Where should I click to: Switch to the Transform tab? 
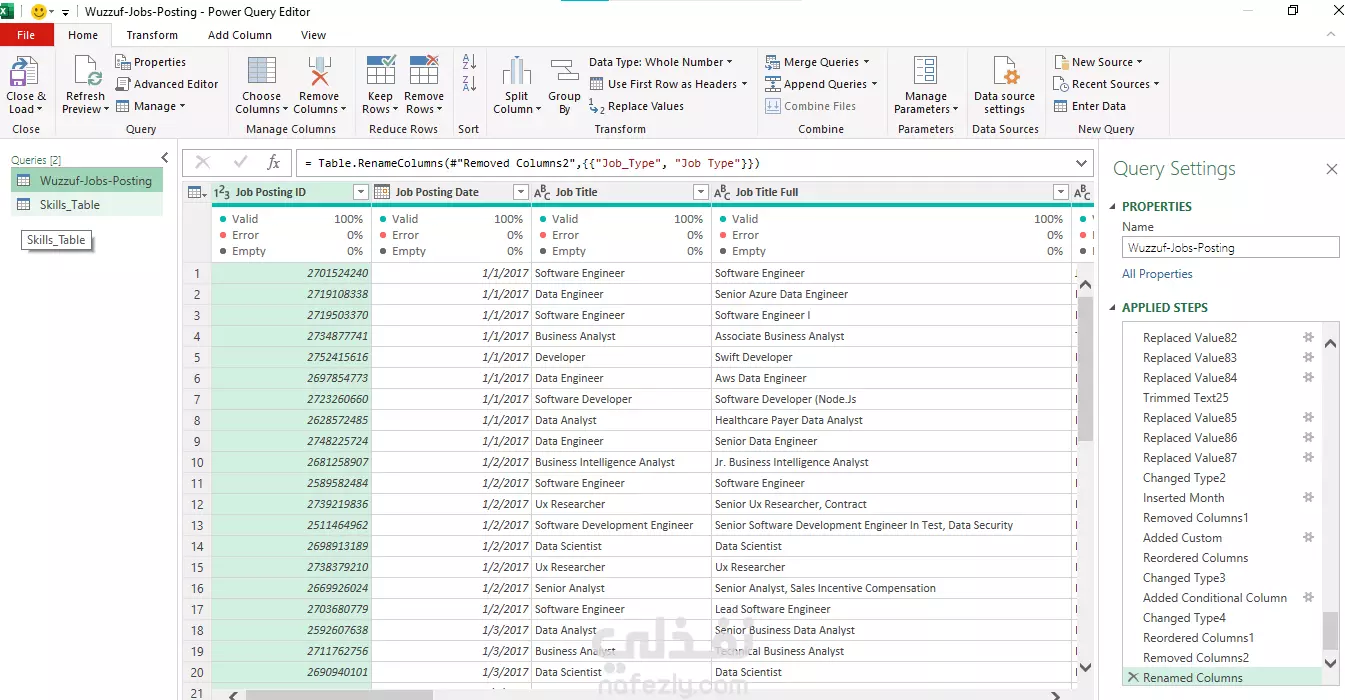tap(152, 35)
